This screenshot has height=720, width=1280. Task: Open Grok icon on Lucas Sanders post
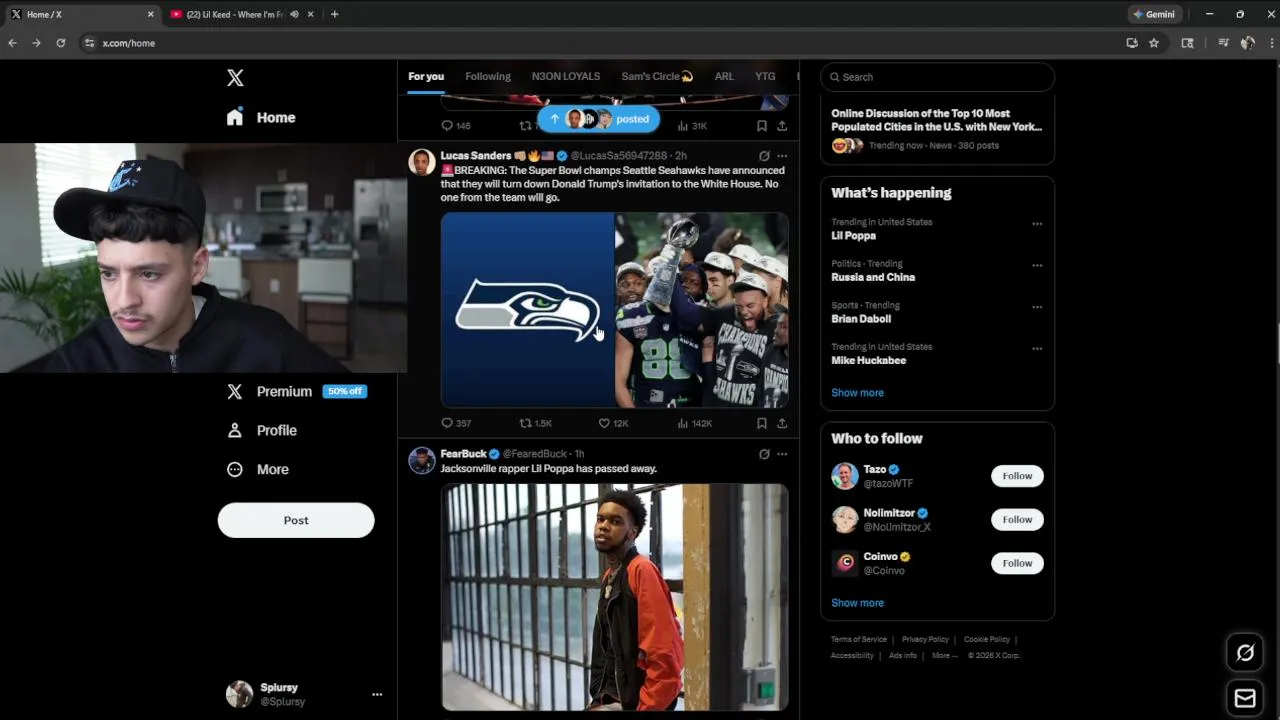coord(764,156)
